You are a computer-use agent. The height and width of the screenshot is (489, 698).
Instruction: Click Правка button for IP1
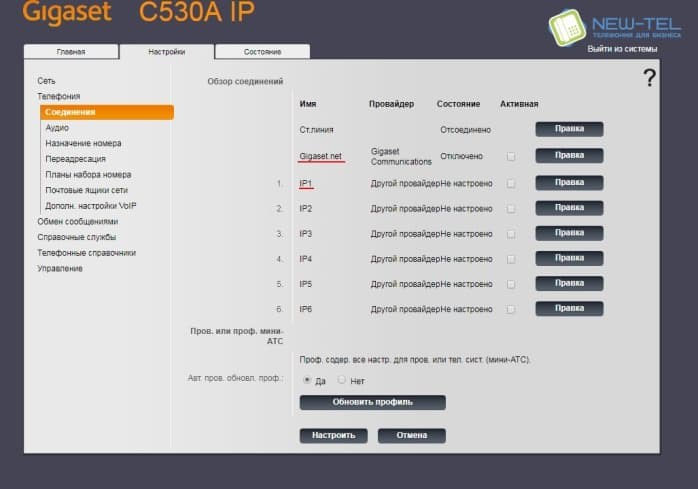click(x=569, y=183)
